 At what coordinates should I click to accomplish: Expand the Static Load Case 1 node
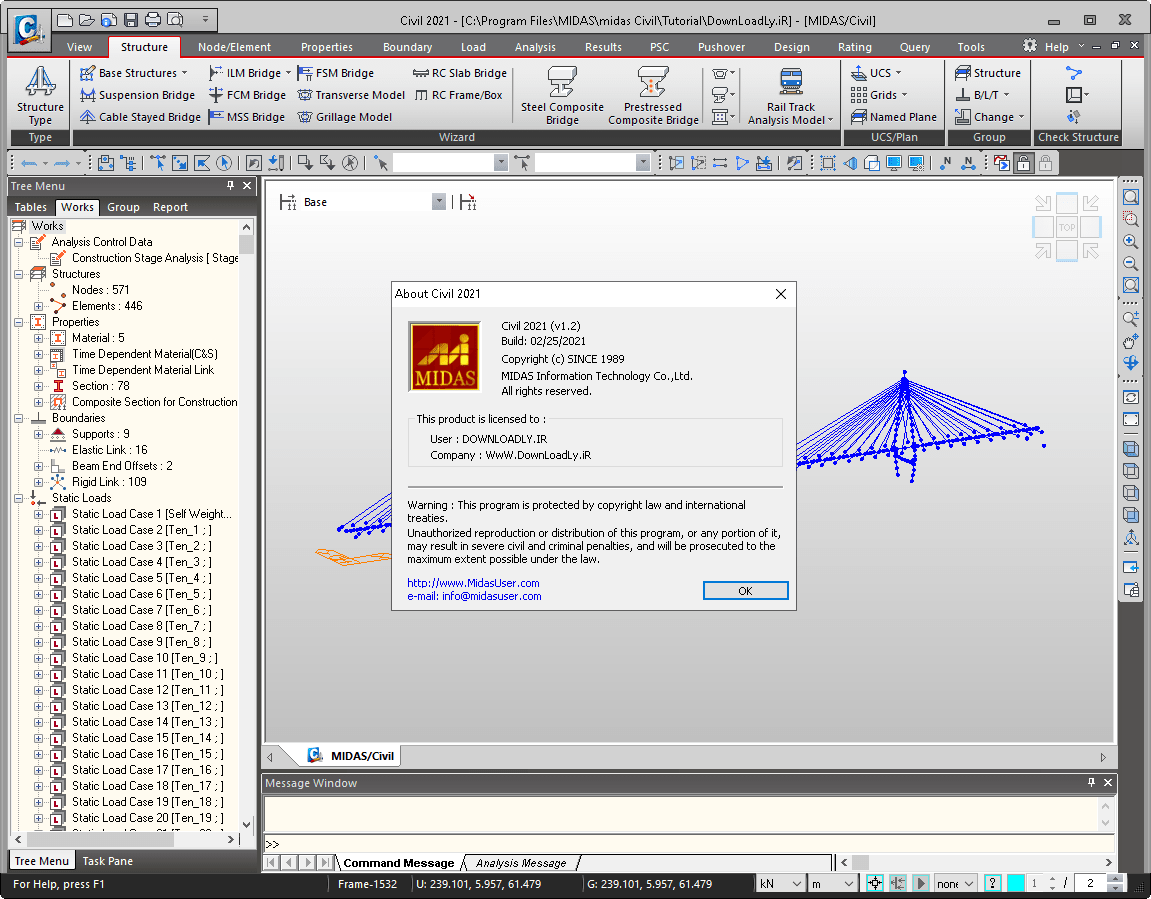(38, 514)
